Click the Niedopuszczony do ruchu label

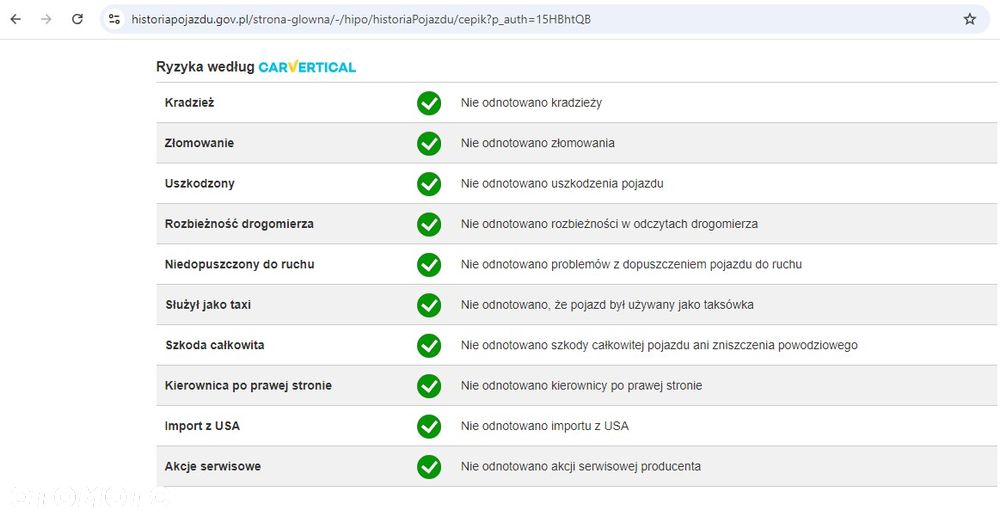pos(240,265)
